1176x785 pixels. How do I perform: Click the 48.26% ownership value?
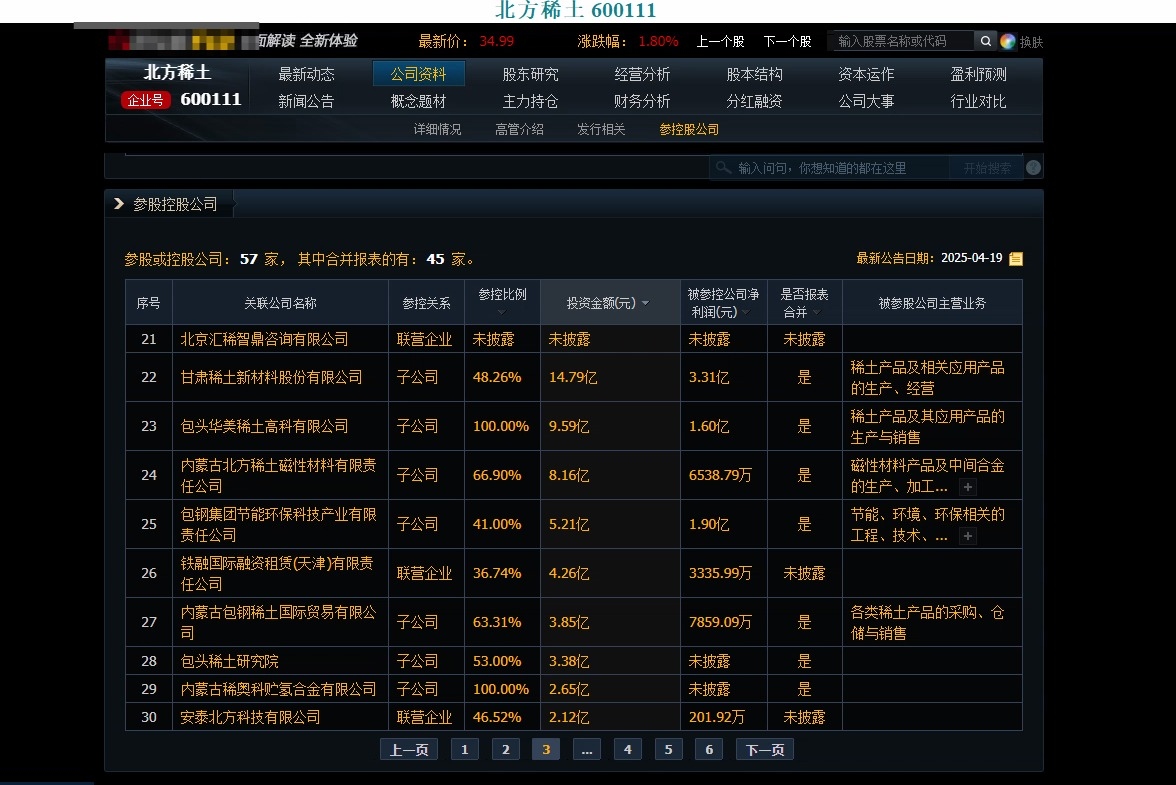[x=496, y=377]
